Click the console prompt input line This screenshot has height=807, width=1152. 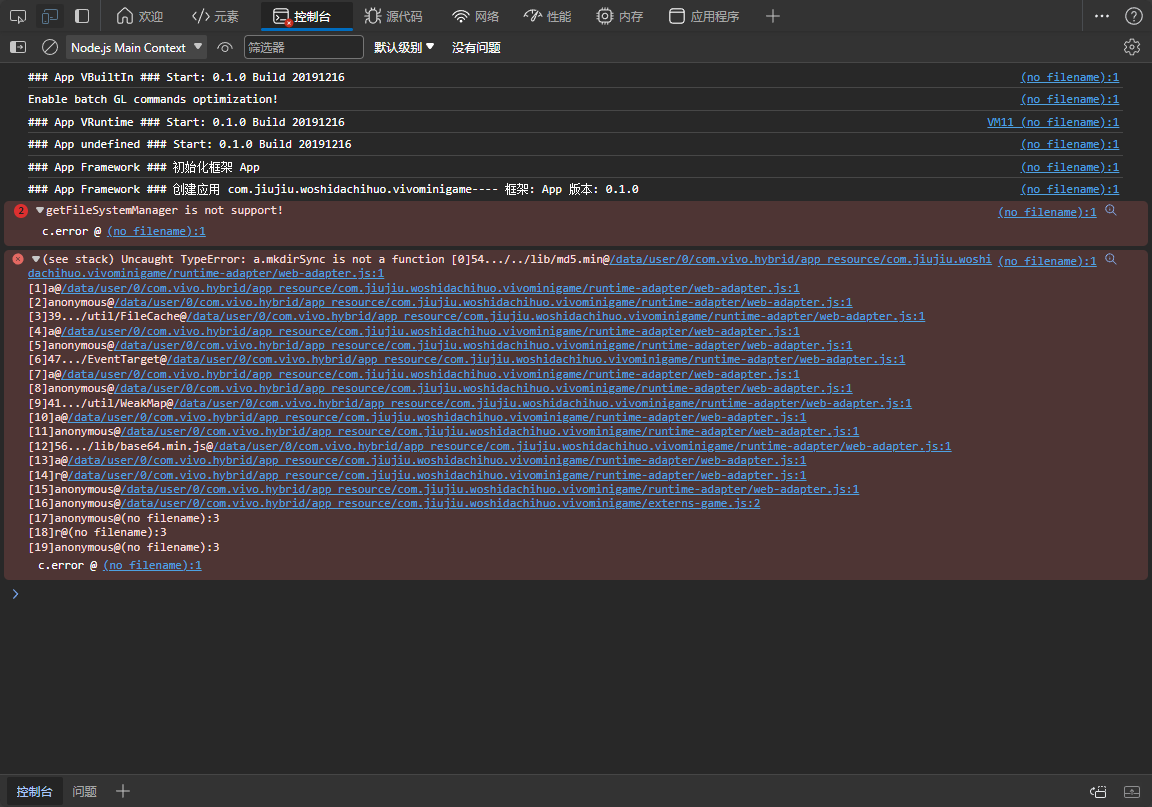click(x=580, y=594)
